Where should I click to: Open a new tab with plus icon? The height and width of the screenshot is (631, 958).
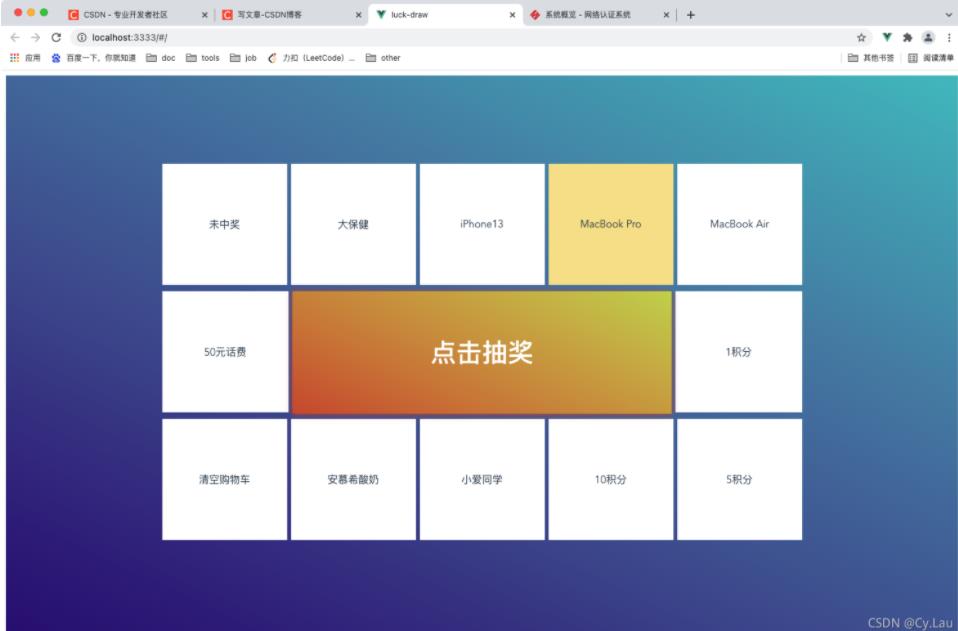691,15
